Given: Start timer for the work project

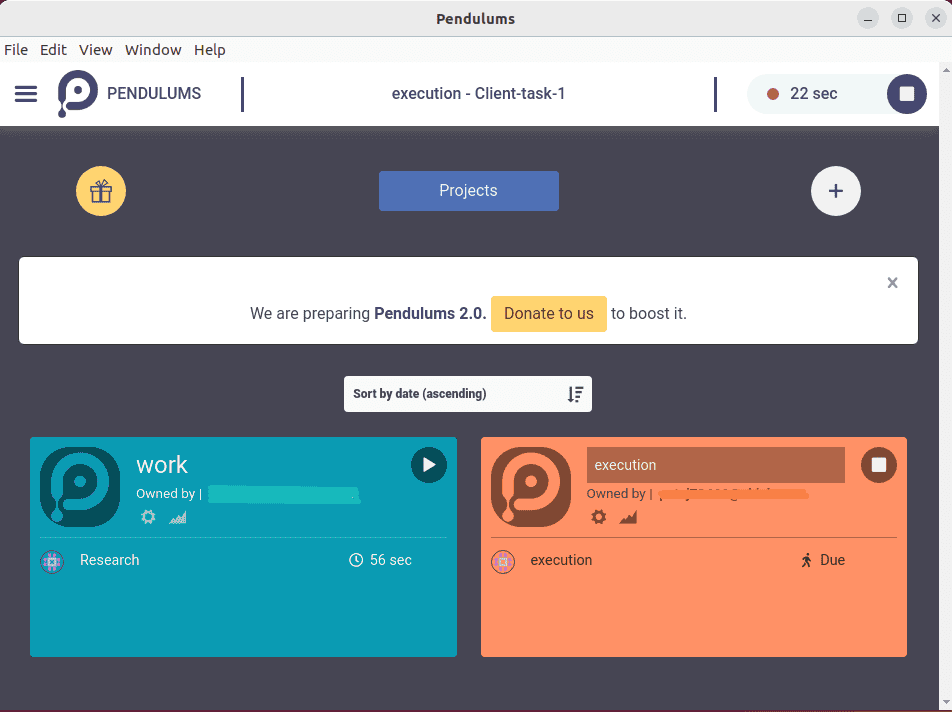Looking at the screenshot, I should click(x=429, y=465).
